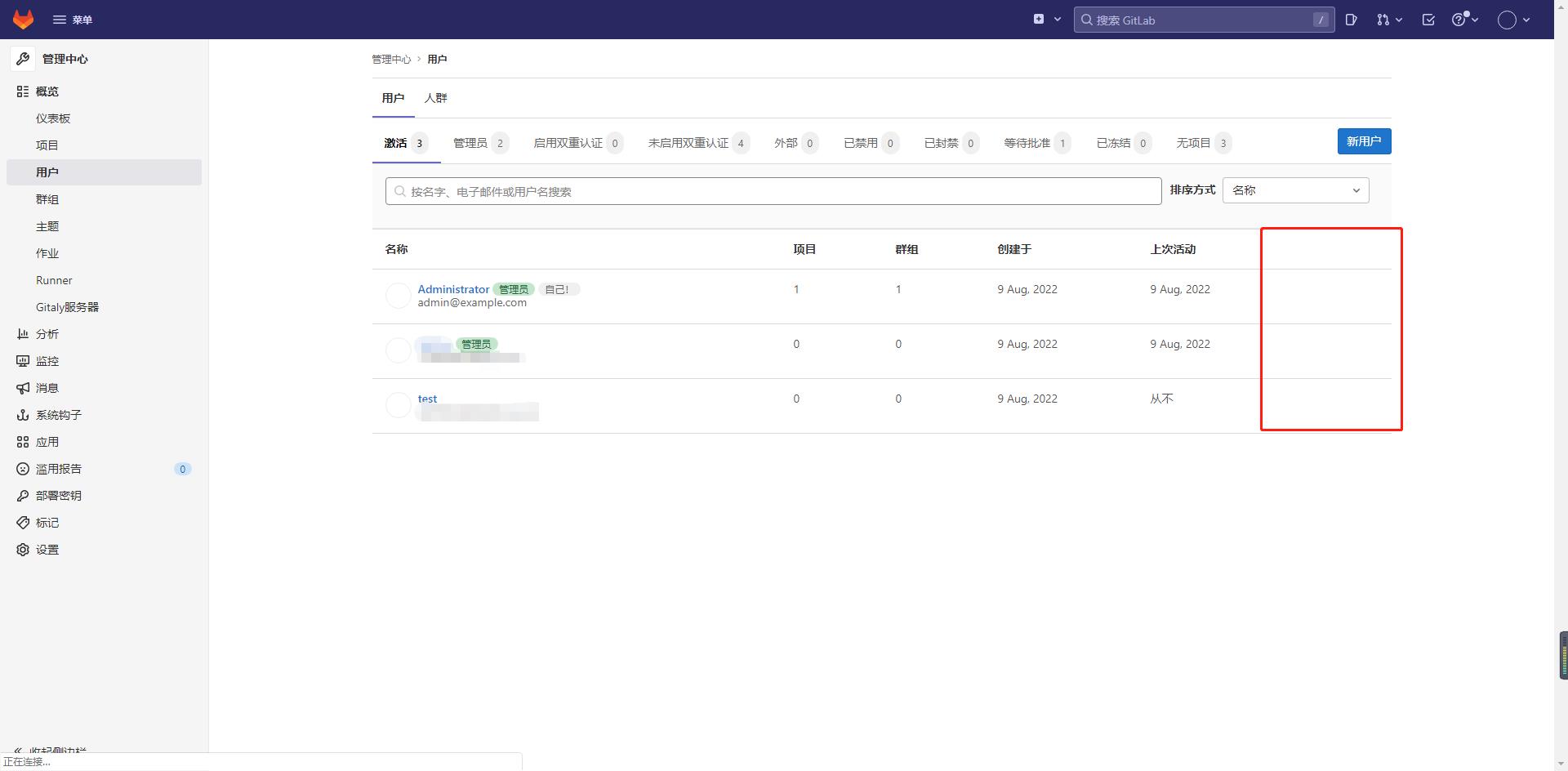Open 仪表板 in the sidebar
The image size is (1568, 771).
53,118
